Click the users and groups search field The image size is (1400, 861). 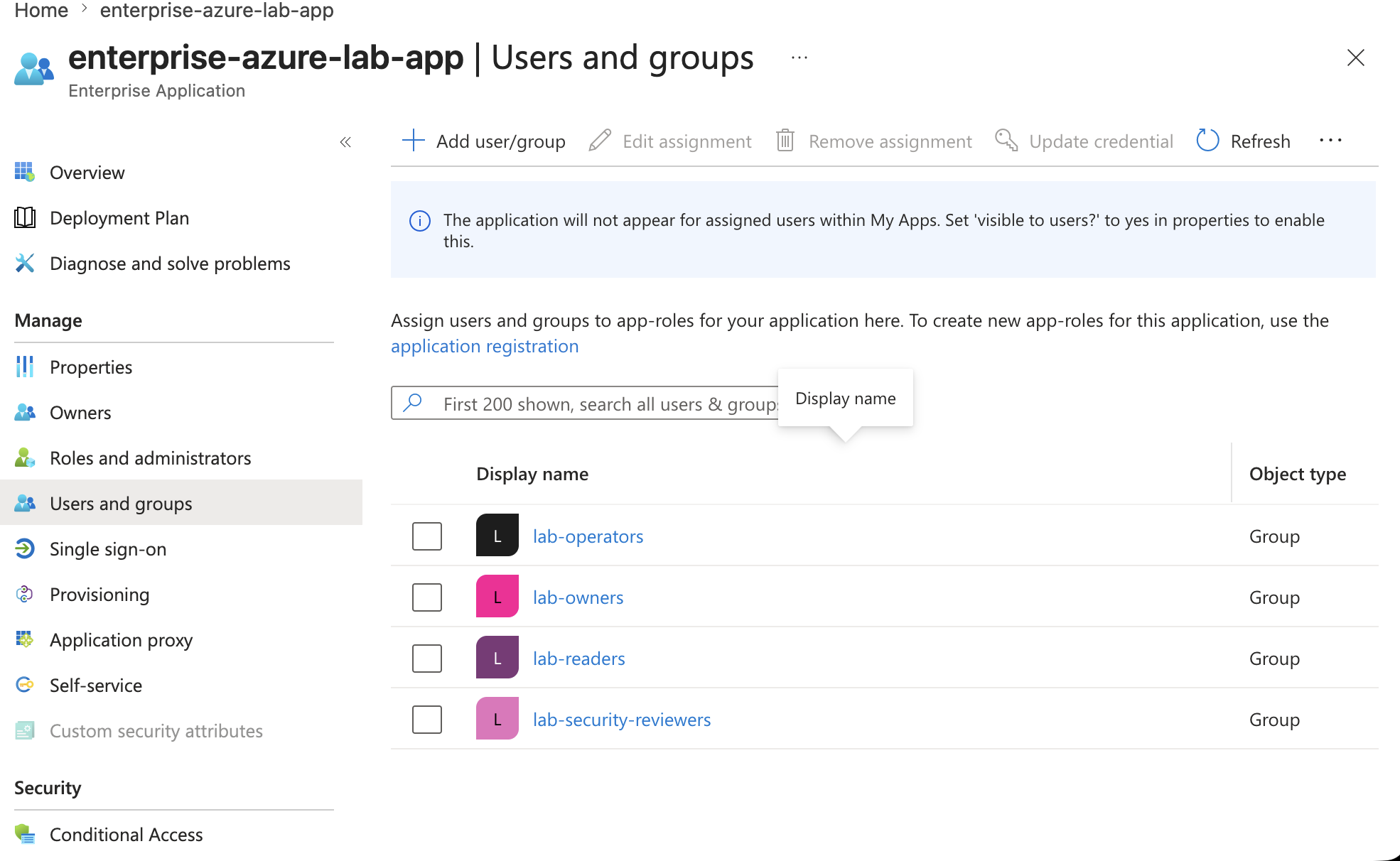tap(586, 404)
